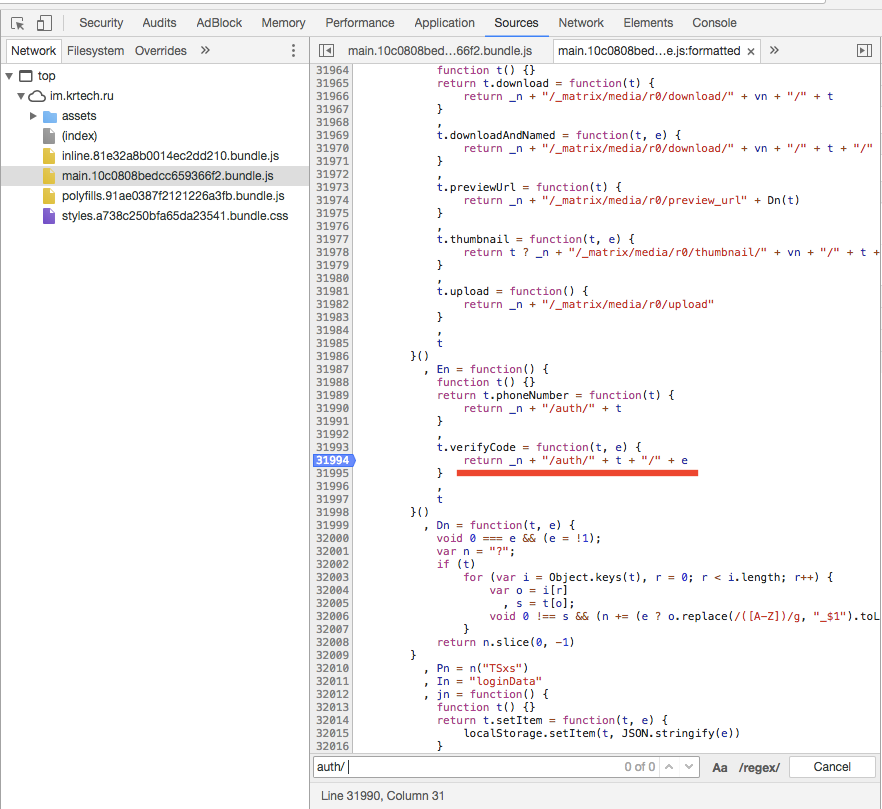Expand the assets folder

pos(33,116)
